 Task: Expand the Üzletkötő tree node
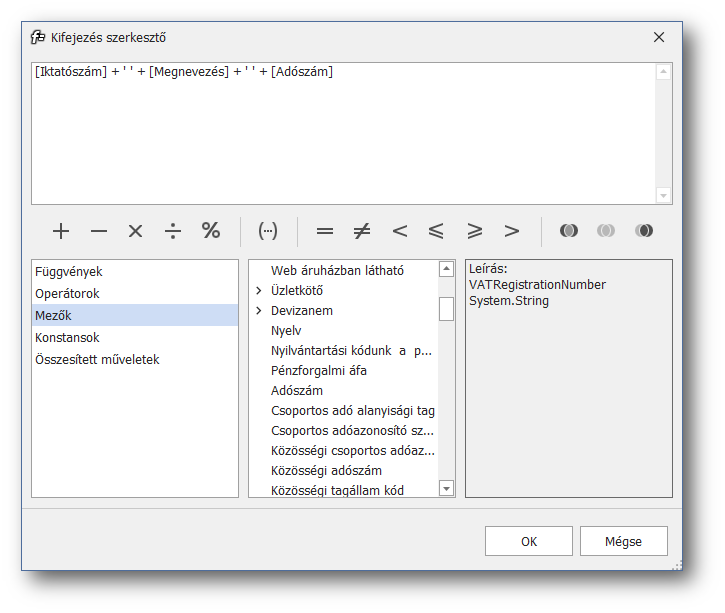[259, 291]
